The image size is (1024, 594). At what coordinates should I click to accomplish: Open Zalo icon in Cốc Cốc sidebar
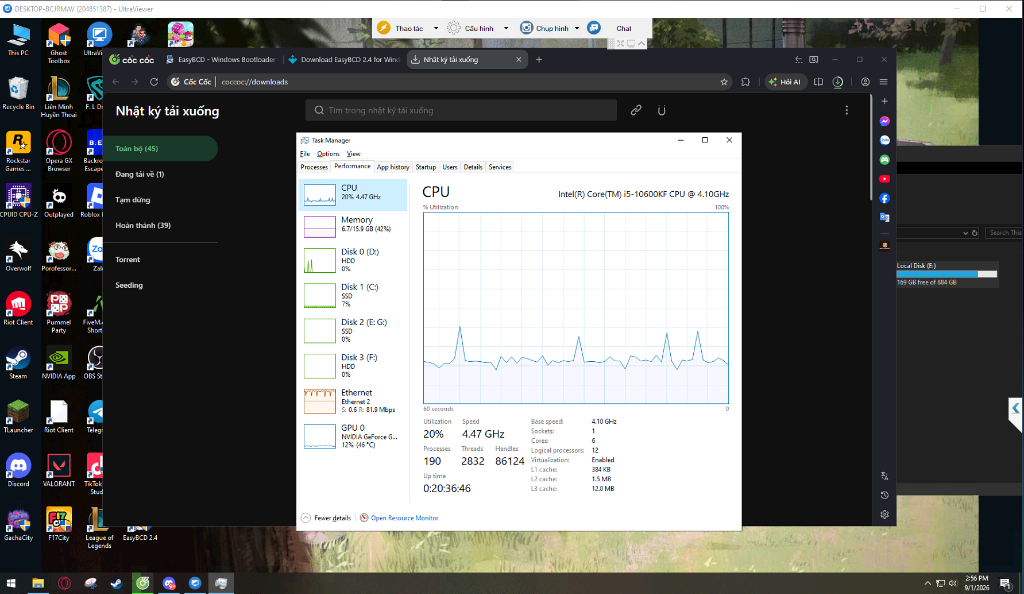coord(884,140)
